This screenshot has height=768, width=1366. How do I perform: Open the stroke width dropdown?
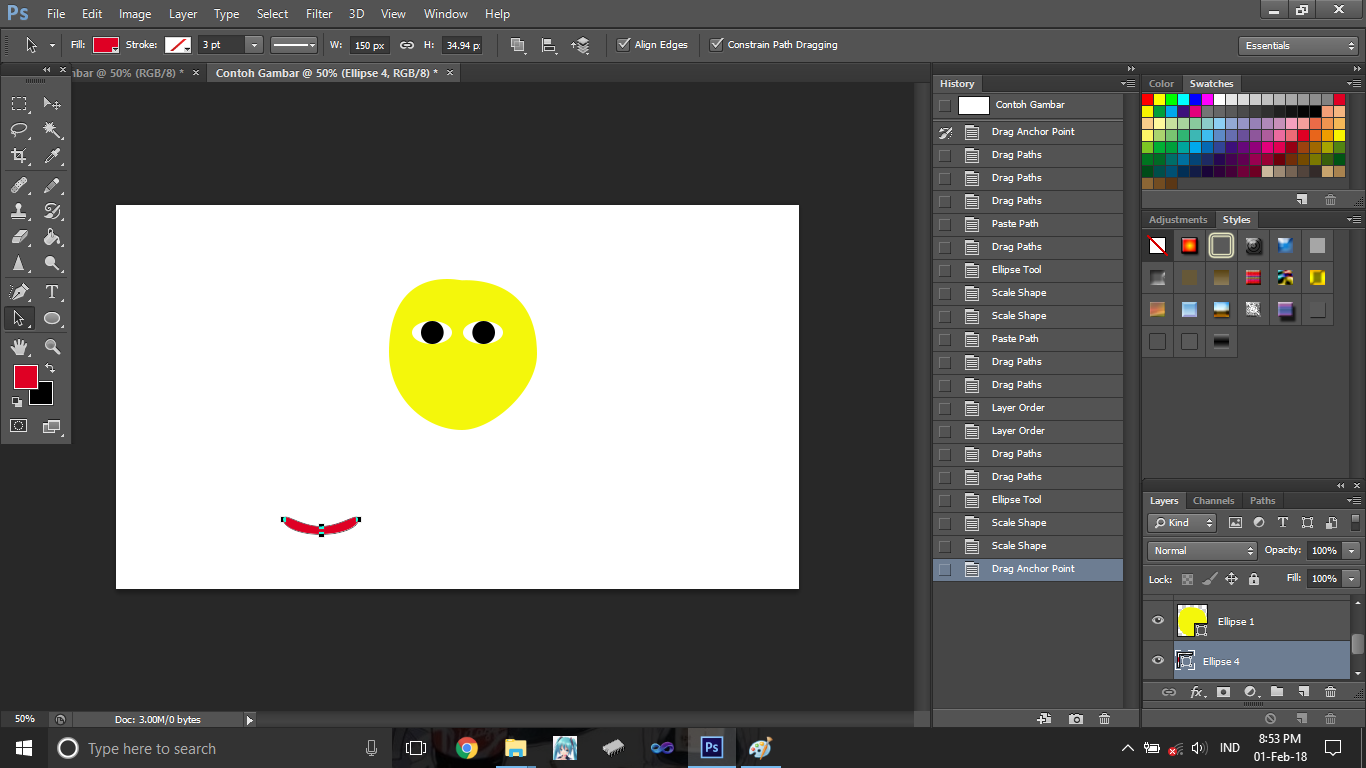(254, 44)
